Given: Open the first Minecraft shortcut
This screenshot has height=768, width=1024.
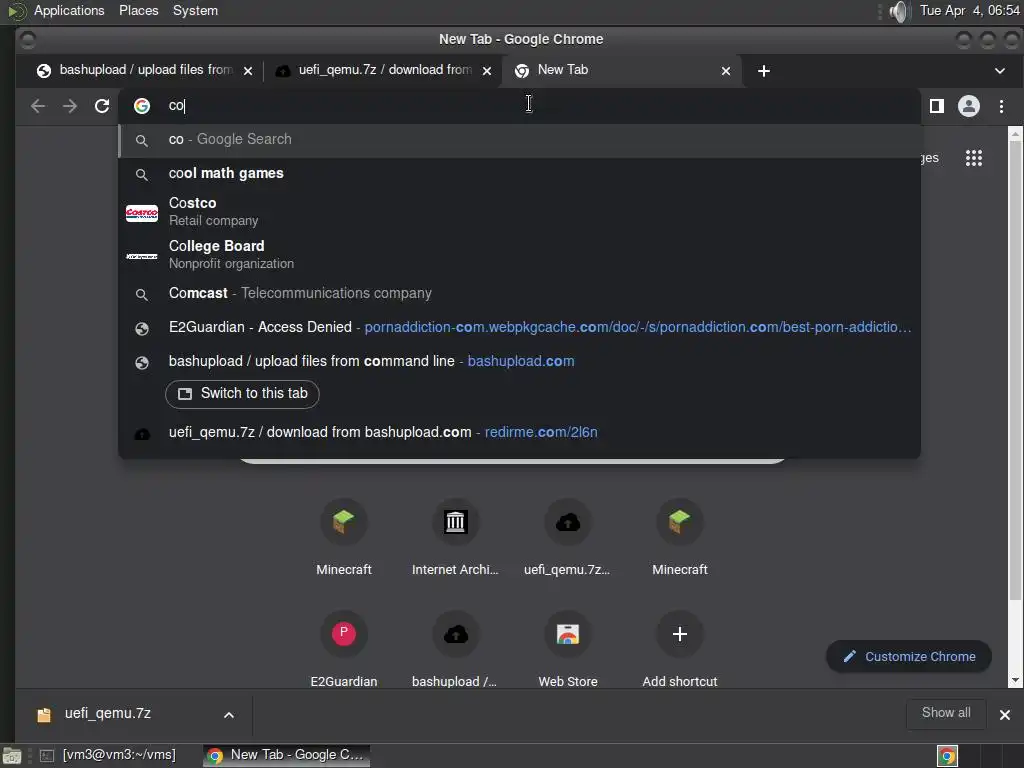Looking at the screenshot, I should click(344, 537).
